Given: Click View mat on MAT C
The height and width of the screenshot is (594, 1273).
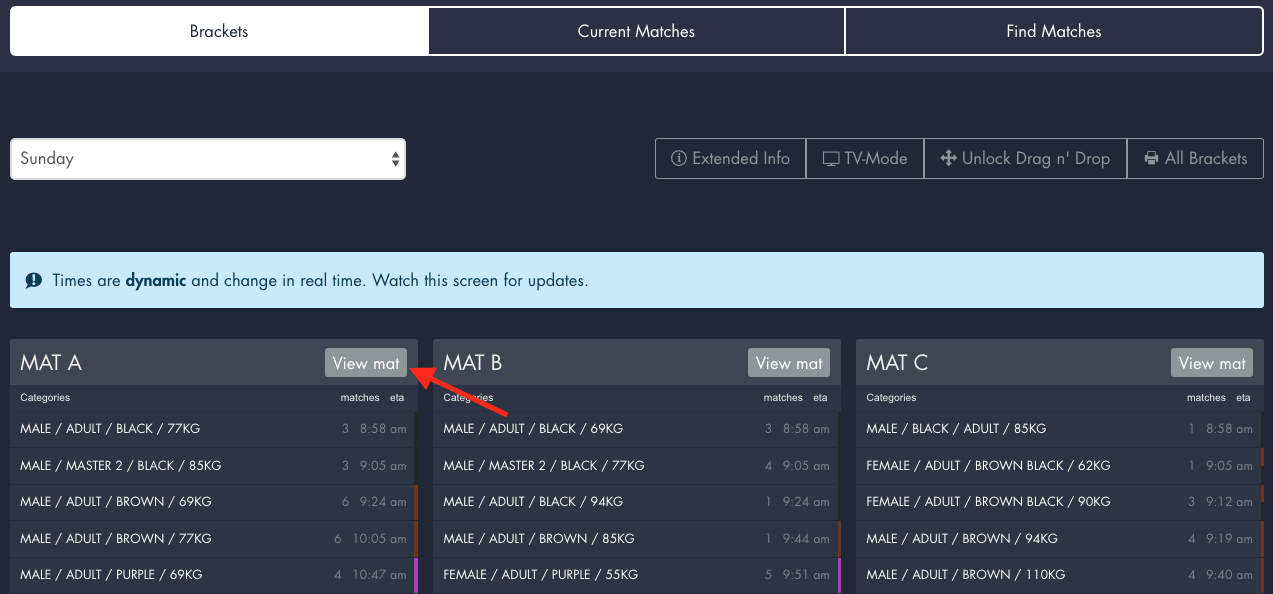Looking at the screenshot, I should coord(1211,362).
